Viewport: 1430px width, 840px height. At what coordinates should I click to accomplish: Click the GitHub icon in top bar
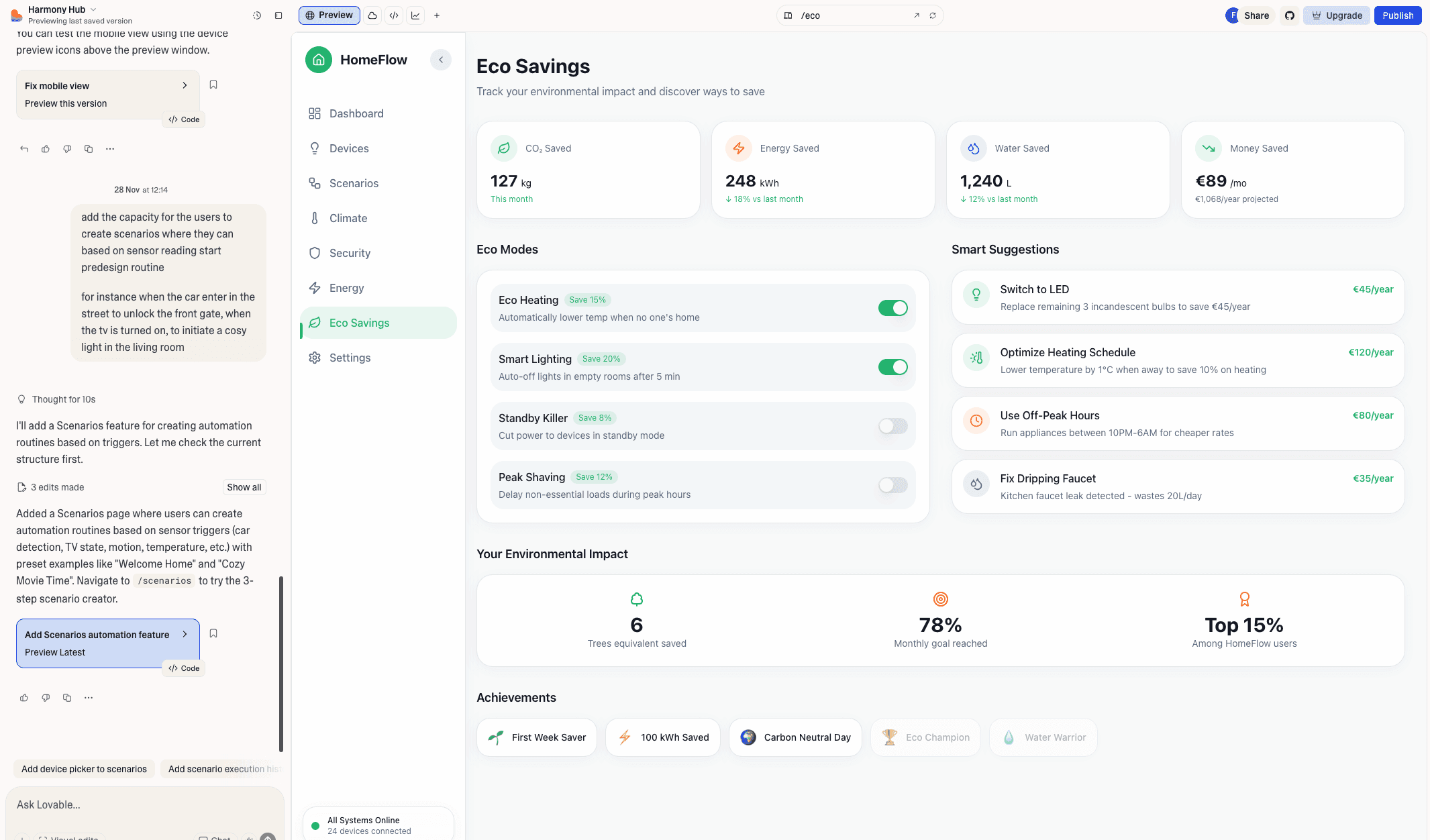click(1289, 15)
